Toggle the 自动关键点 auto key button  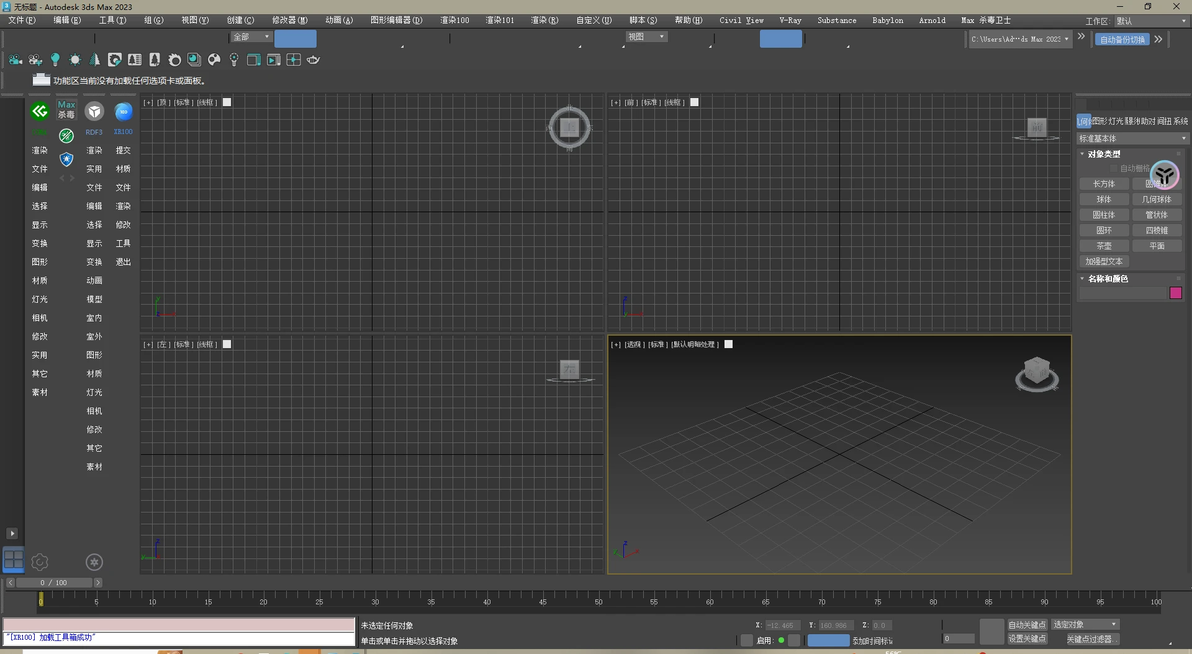coord(1027,624)
